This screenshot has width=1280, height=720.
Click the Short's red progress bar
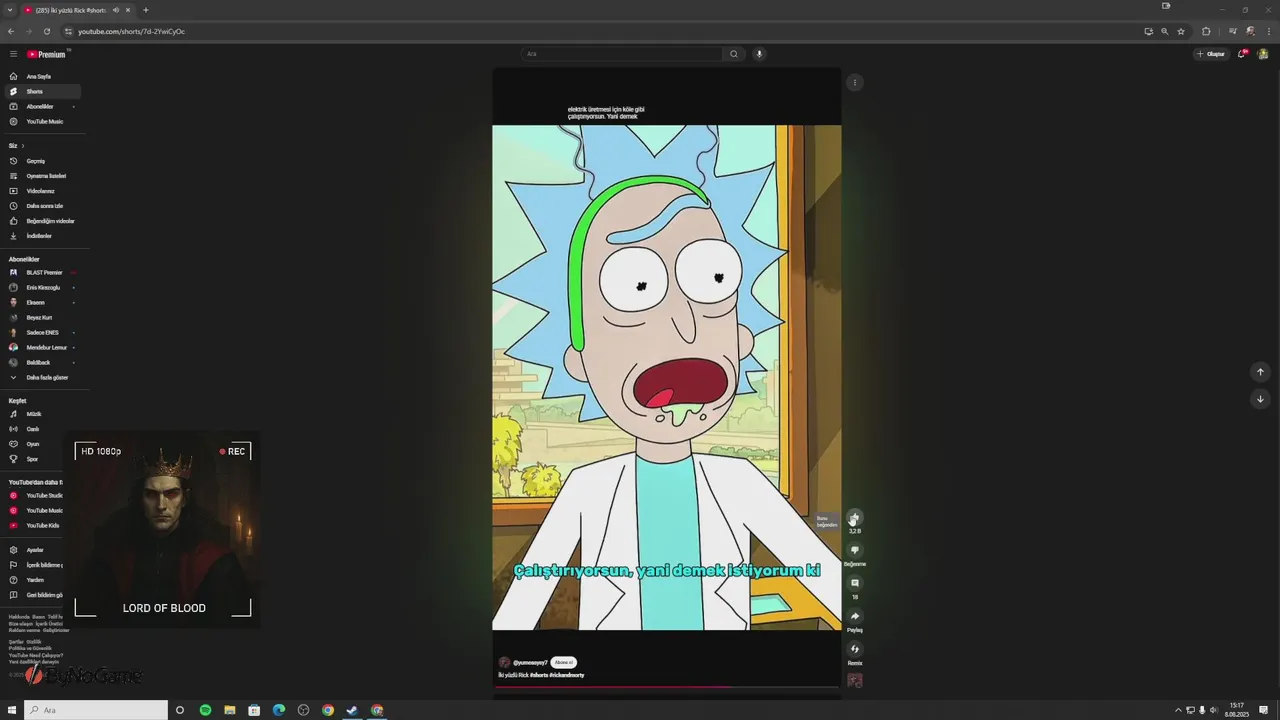click(667, 687)
